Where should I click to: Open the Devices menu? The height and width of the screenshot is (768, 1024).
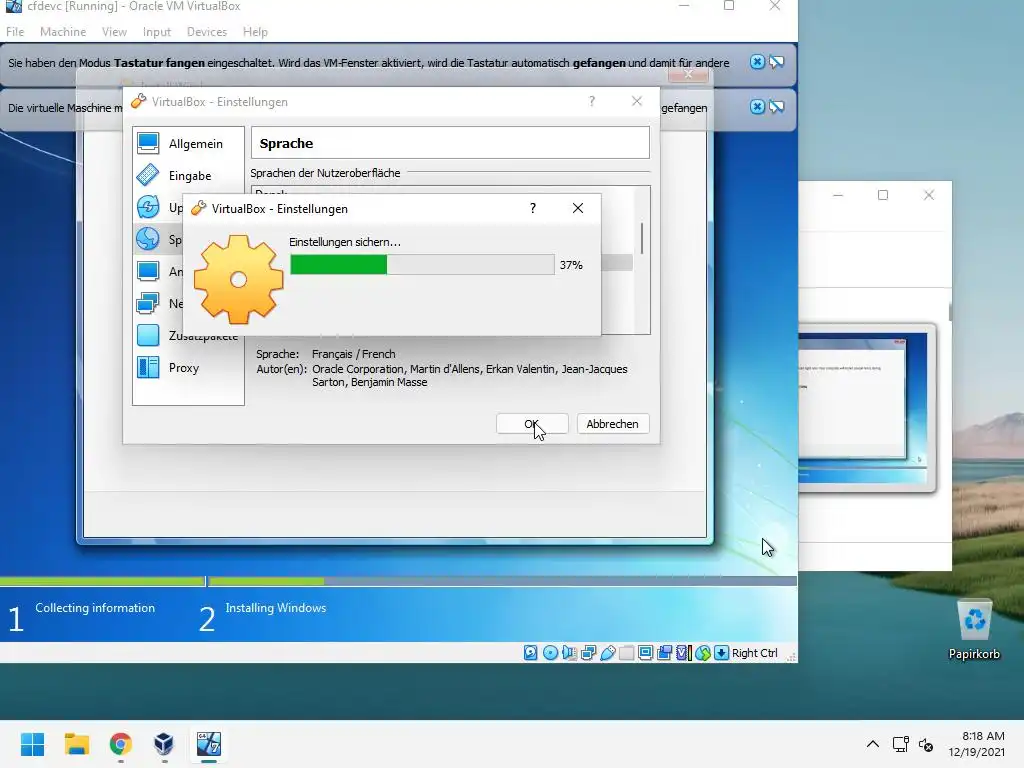tap(207, 31)
